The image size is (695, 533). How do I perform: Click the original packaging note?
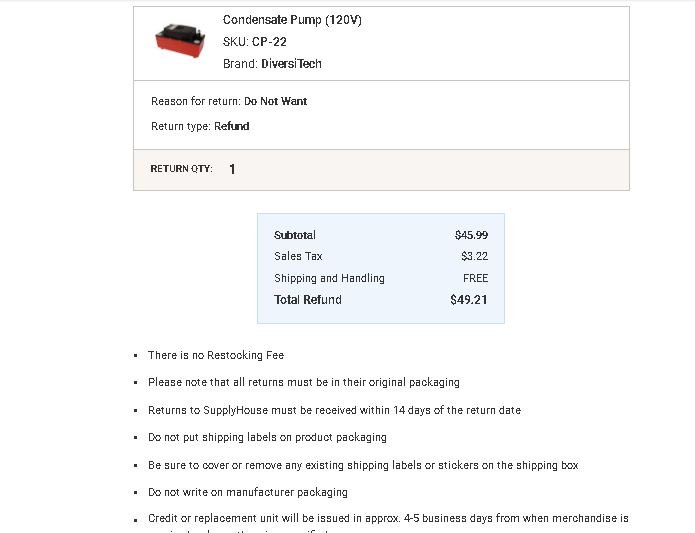pyautogui.click(x=304, y=382)
